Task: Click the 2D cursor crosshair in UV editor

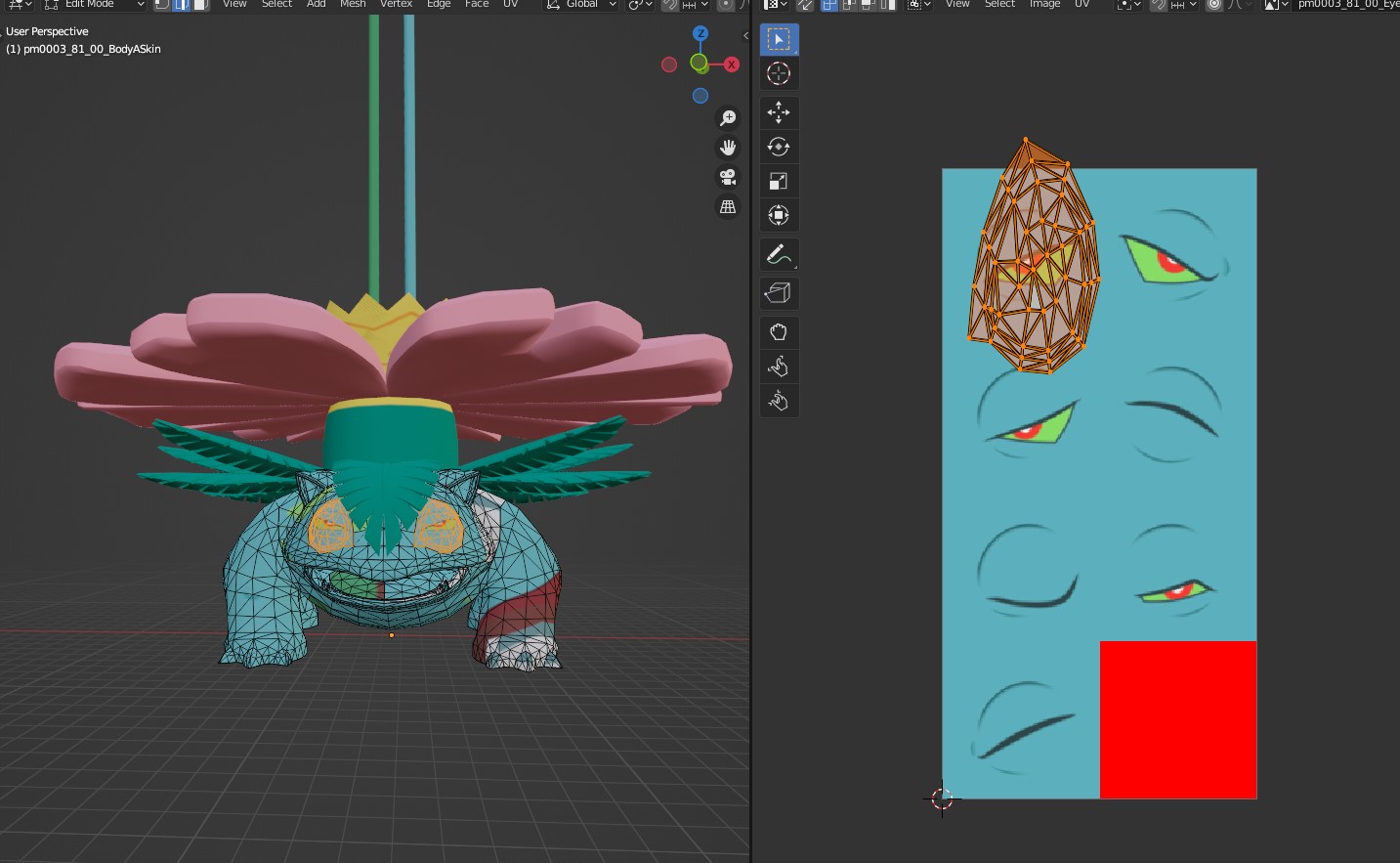Action: (942, 798)
